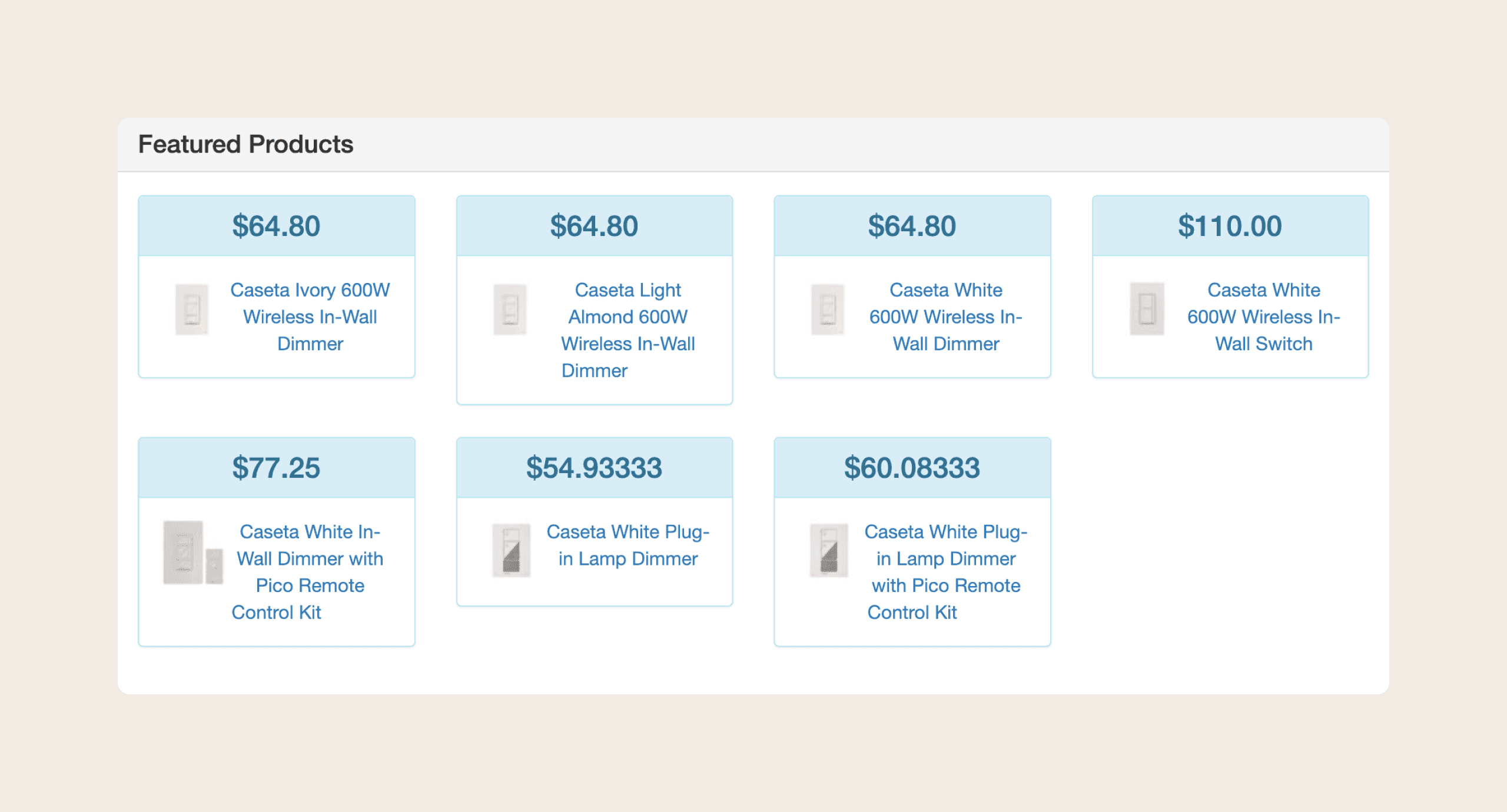Click the $60.08333 Lamp Dimmer Pico Kit image
The image size is (1507, 812).
[x=829, y=550]
